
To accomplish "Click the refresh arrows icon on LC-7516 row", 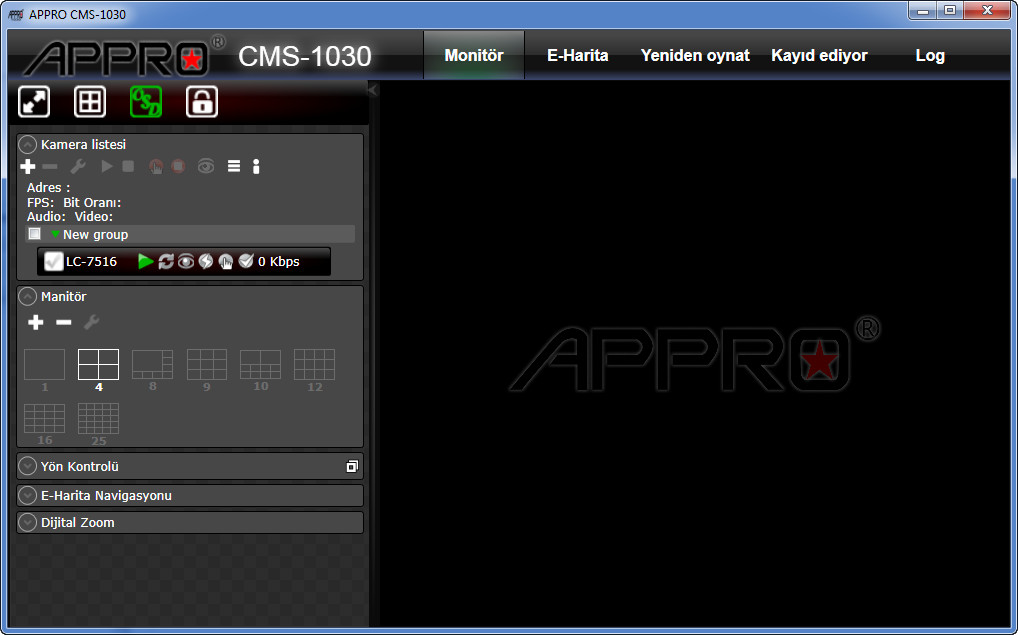I will (166, 262).
